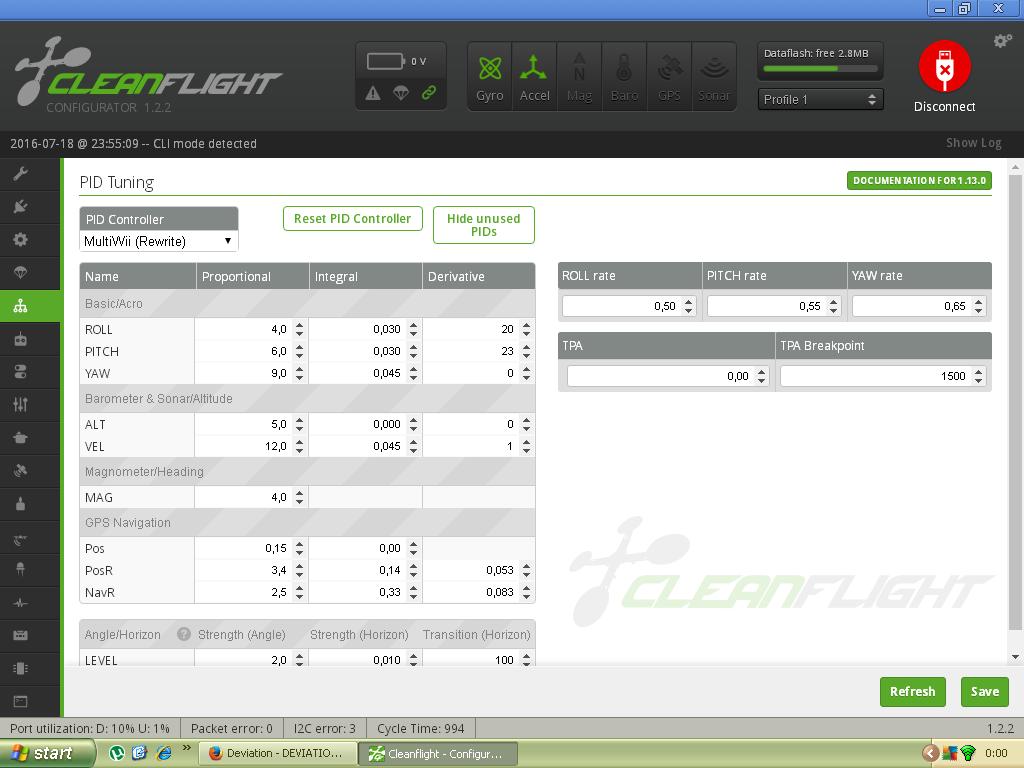
Task: Click the page vertical scrollbar
Action: pyautogui.click(x=1015, y=402)
